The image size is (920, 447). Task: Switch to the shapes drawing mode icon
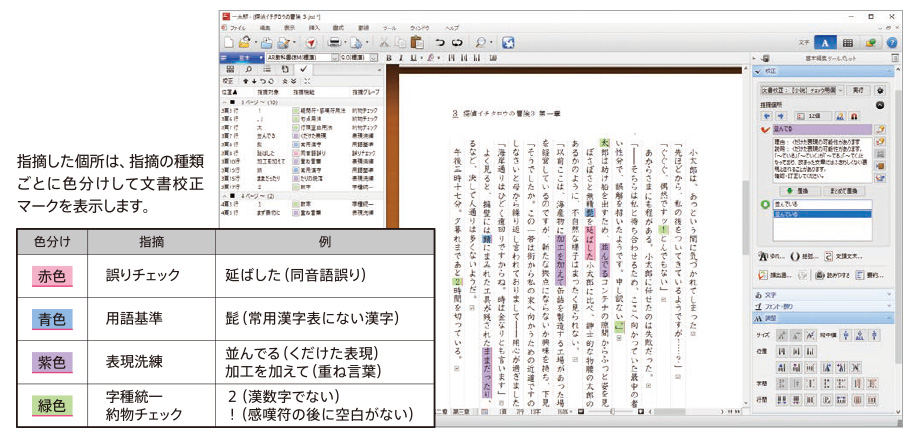[x=871, y=43]
